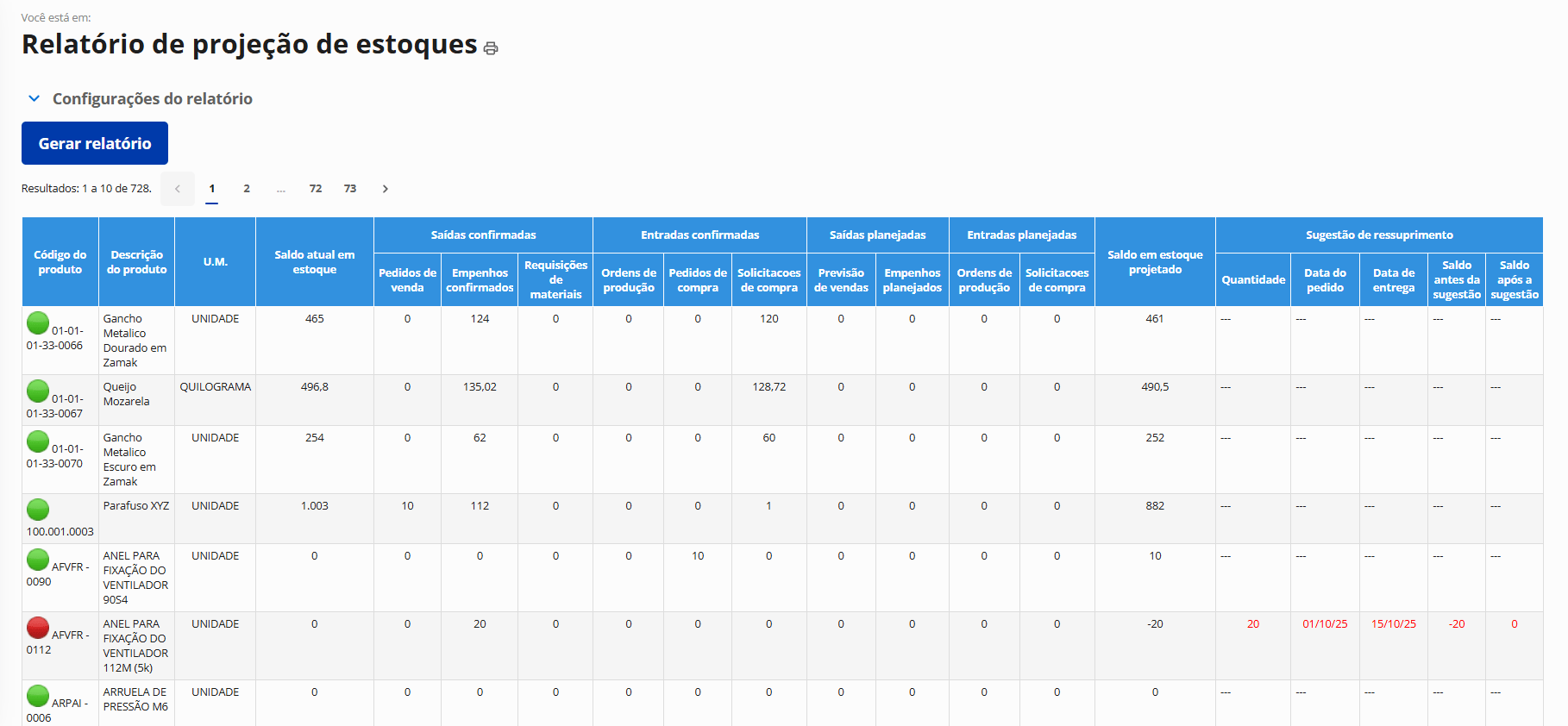
Task: Click green status circle for AFVFR - 0090
Action: [x=38, y=560]
